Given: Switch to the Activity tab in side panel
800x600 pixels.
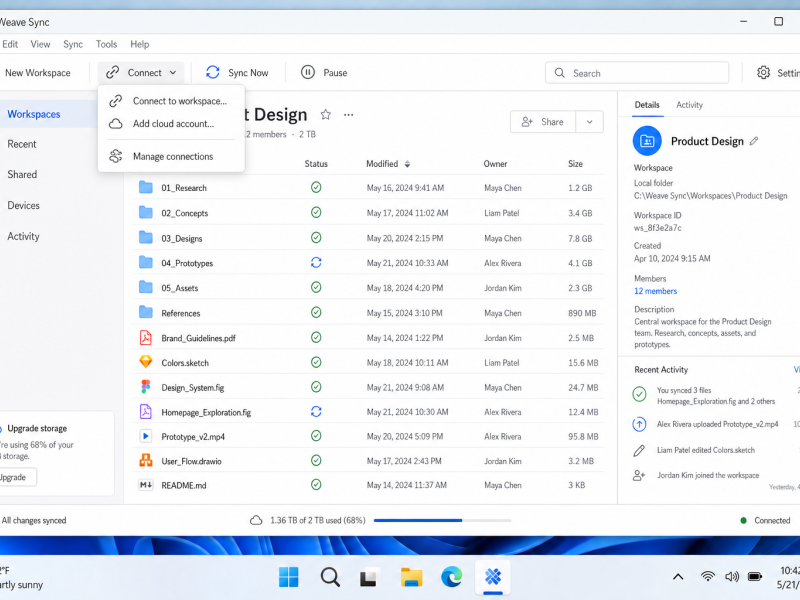Looking at the screenshot, I should (689, 105).
